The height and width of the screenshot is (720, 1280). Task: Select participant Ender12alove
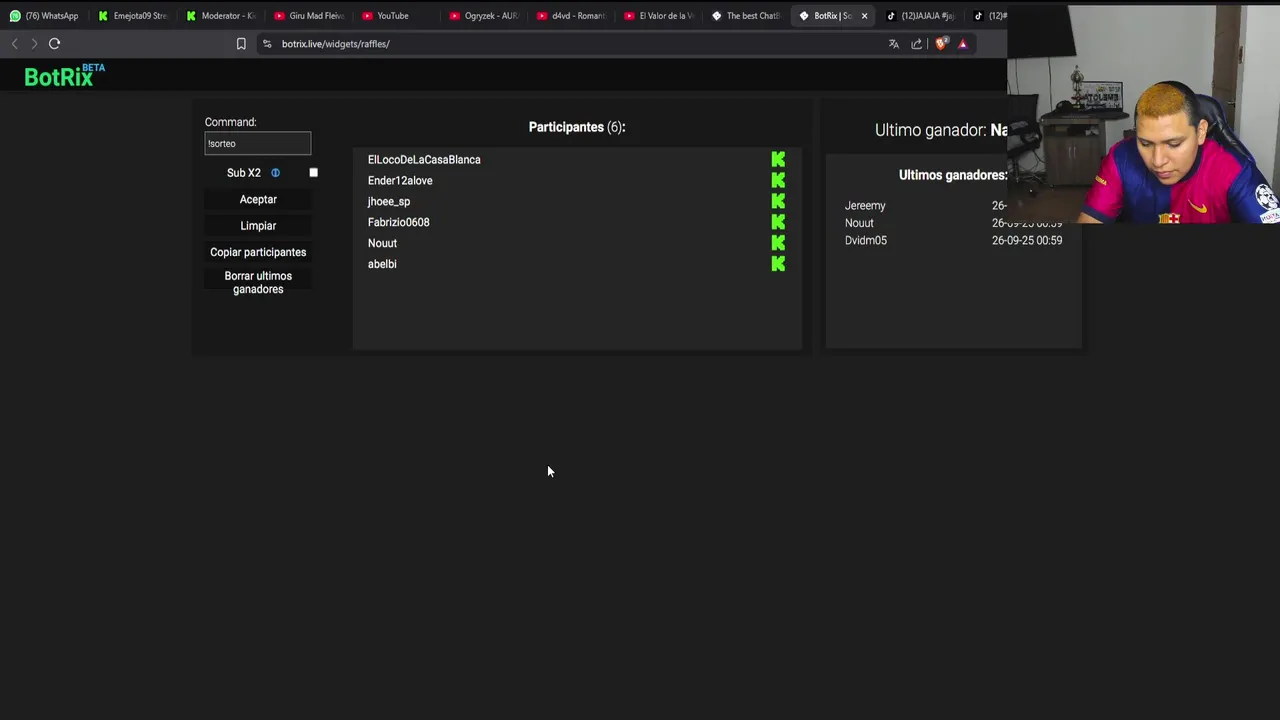pos(400,181)
